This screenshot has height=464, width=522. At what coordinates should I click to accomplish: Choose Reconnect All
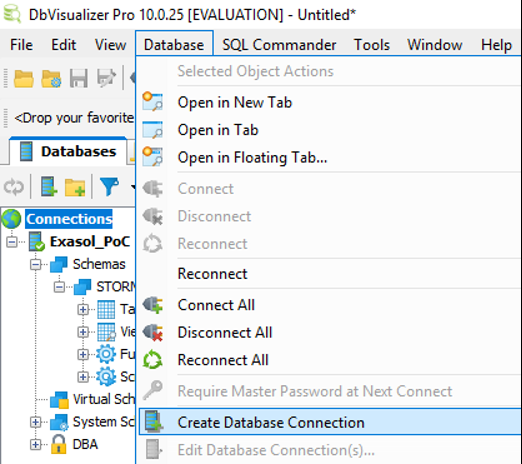click(x=329, y=360)
